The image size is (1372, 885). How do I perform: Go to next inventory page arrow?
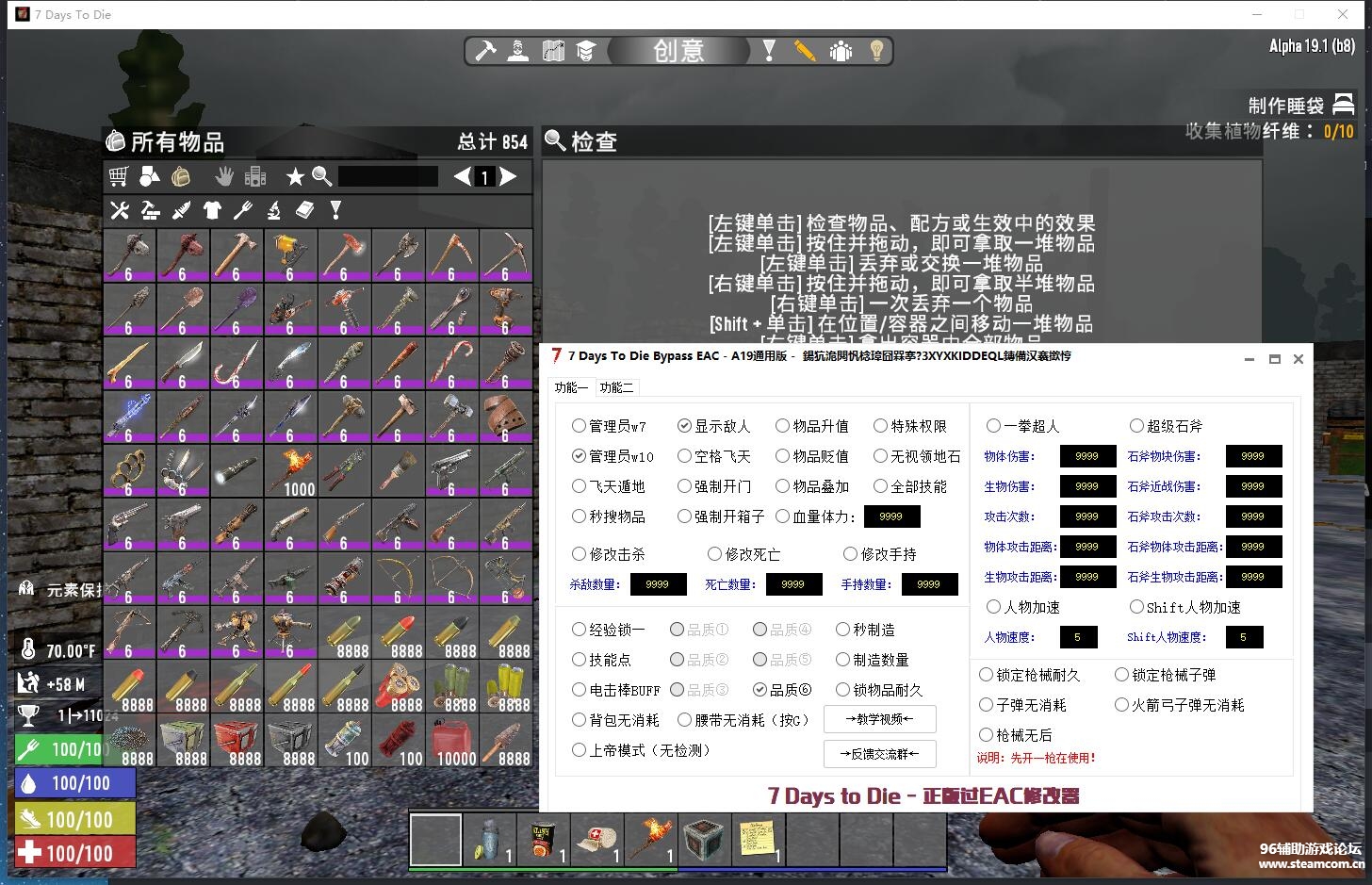[508, 176]
